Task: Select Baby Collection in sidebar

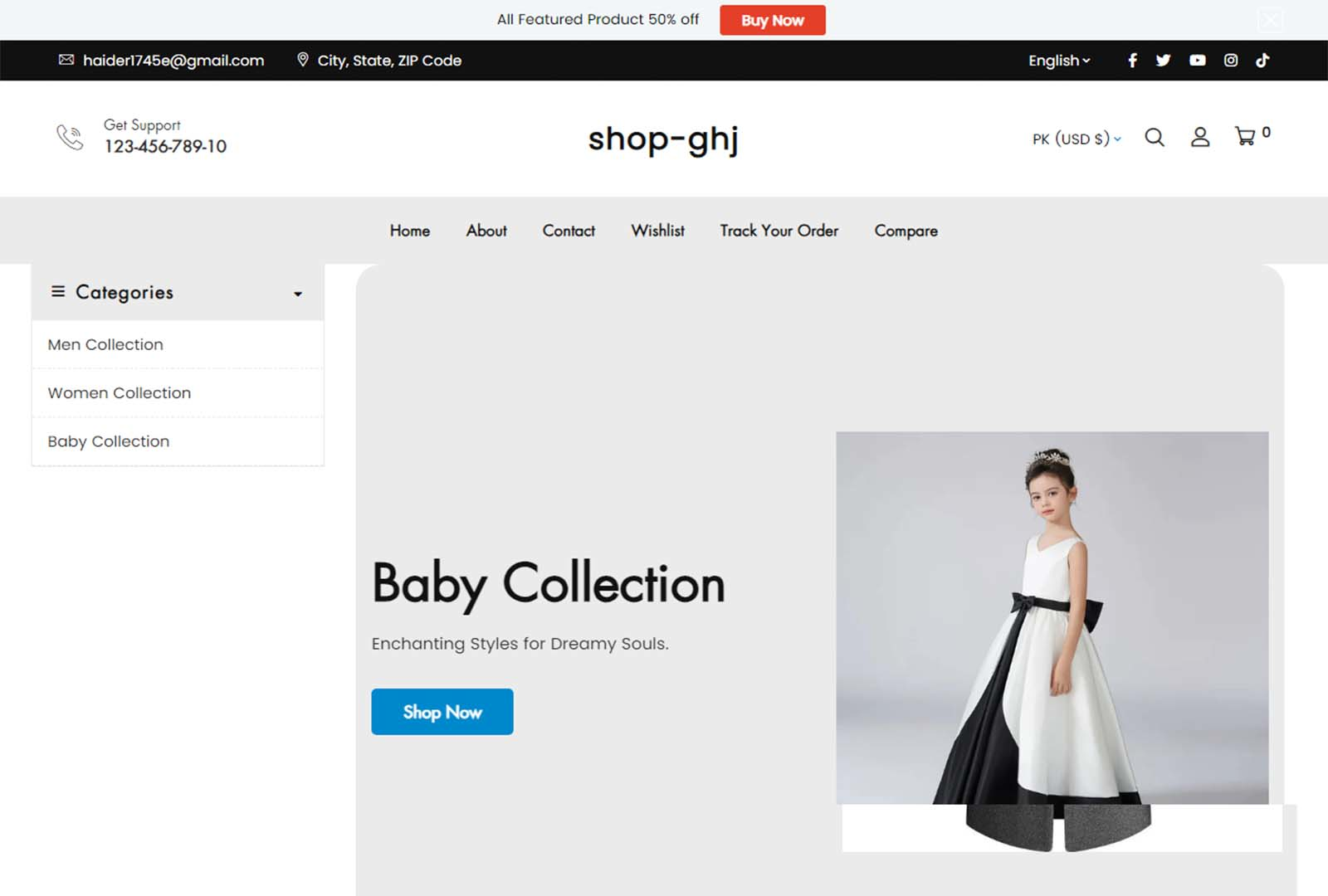Action: coord(178,441)
